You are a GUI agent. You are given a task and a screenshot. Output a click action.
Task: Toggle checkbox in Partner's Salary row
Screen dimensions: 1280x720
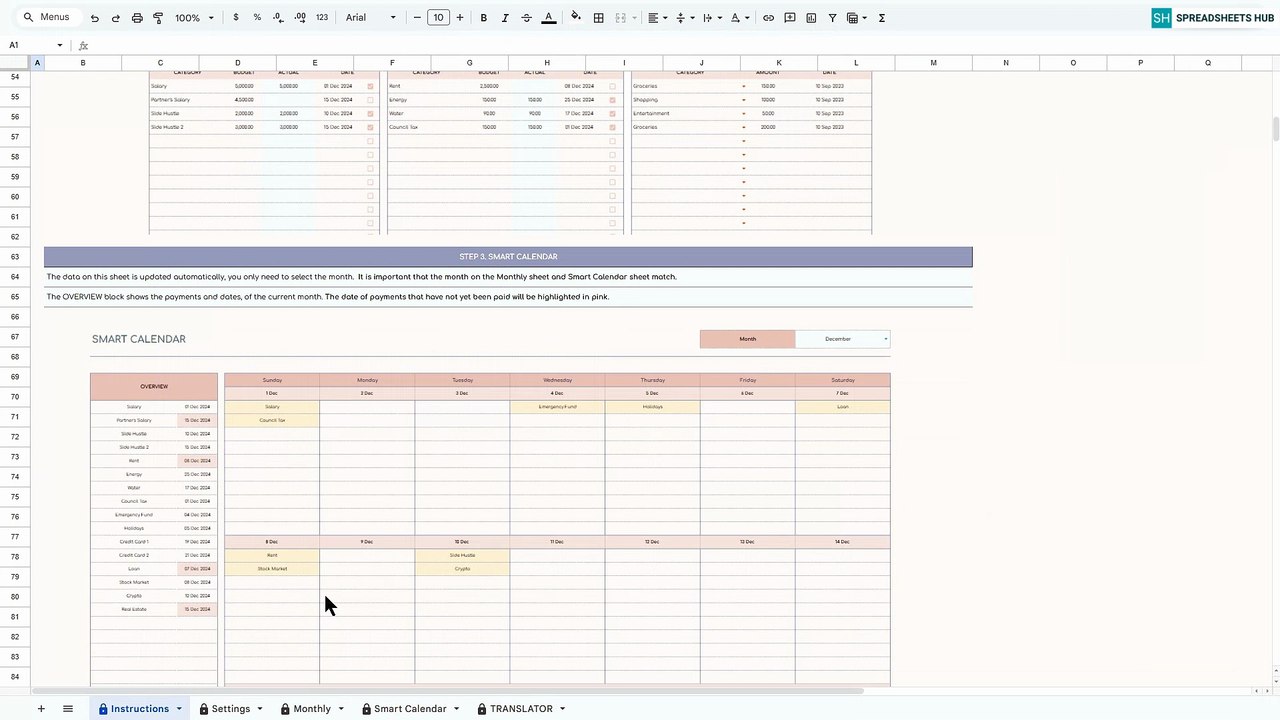371,100
